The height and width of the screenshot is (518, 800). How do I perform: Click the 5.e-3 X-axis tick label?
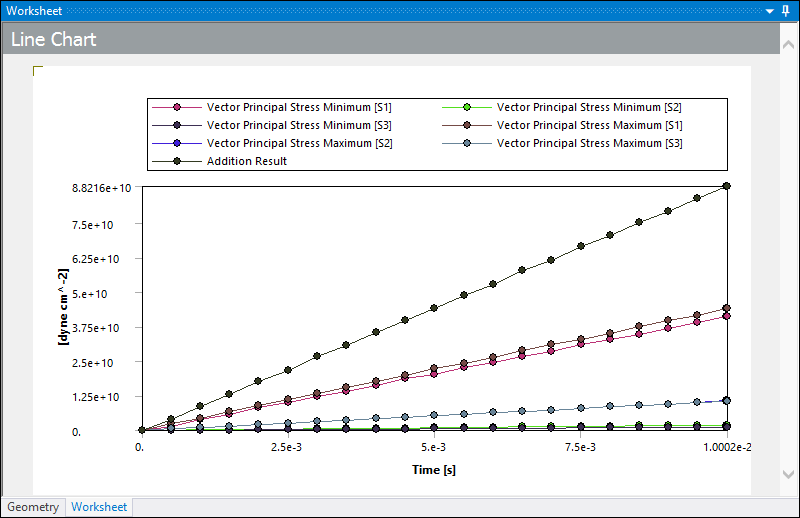pyautogui.click(x=434, y=448)
